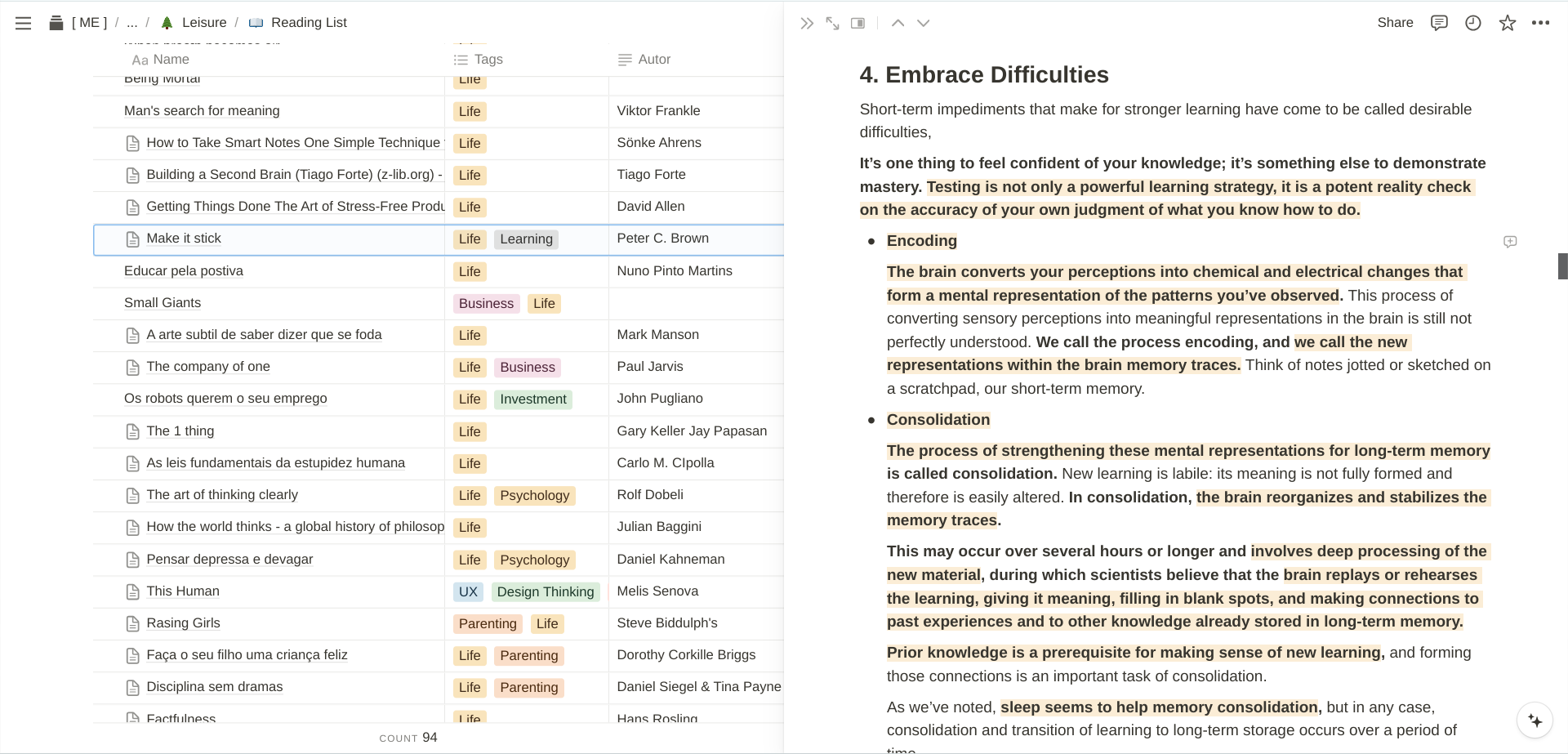Expand the collapsed breadcrumb ellipsis

(x=131, y=23)
